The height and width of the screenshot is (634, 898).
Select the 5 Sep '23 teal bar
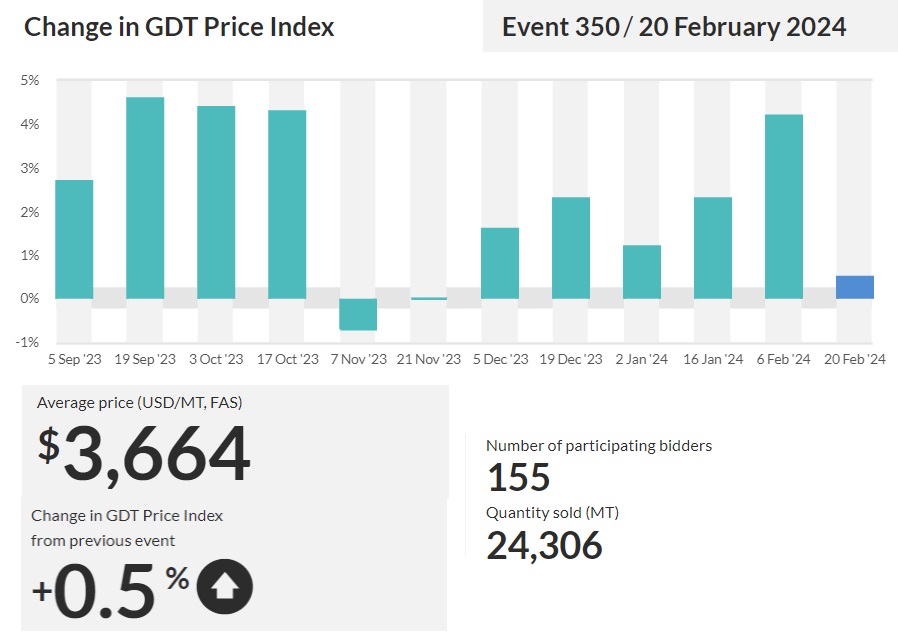click(74, 239)
